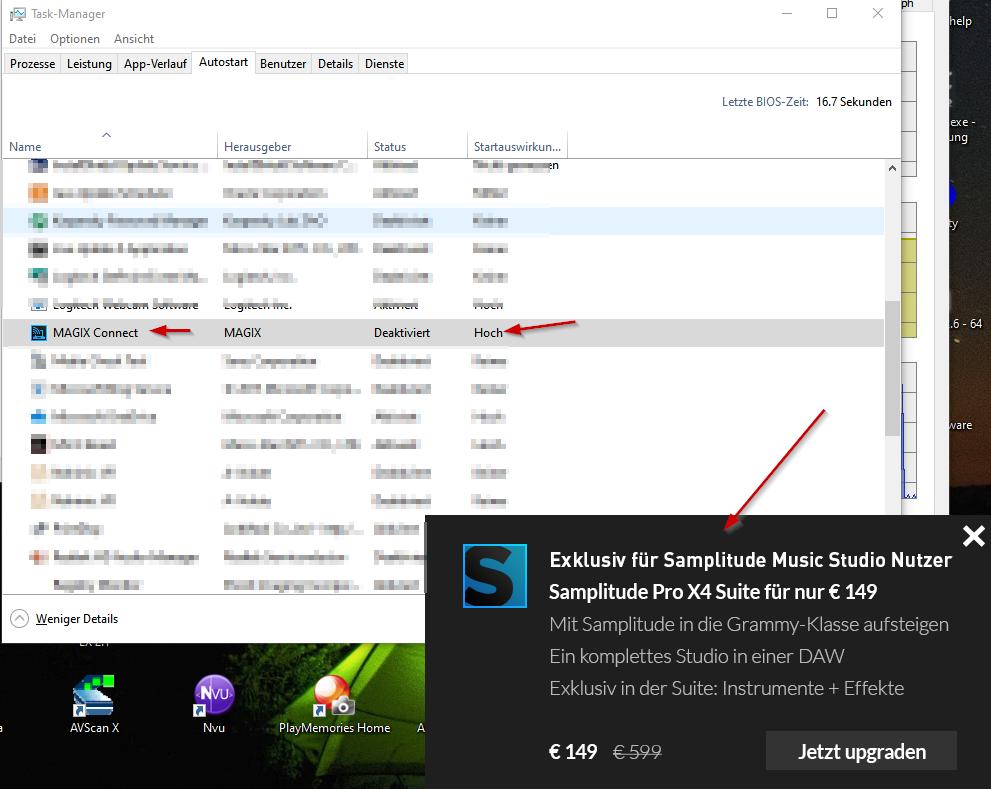Open the Datei menu
The width and height of the screenshot is (991, 789).
point(22,39)
